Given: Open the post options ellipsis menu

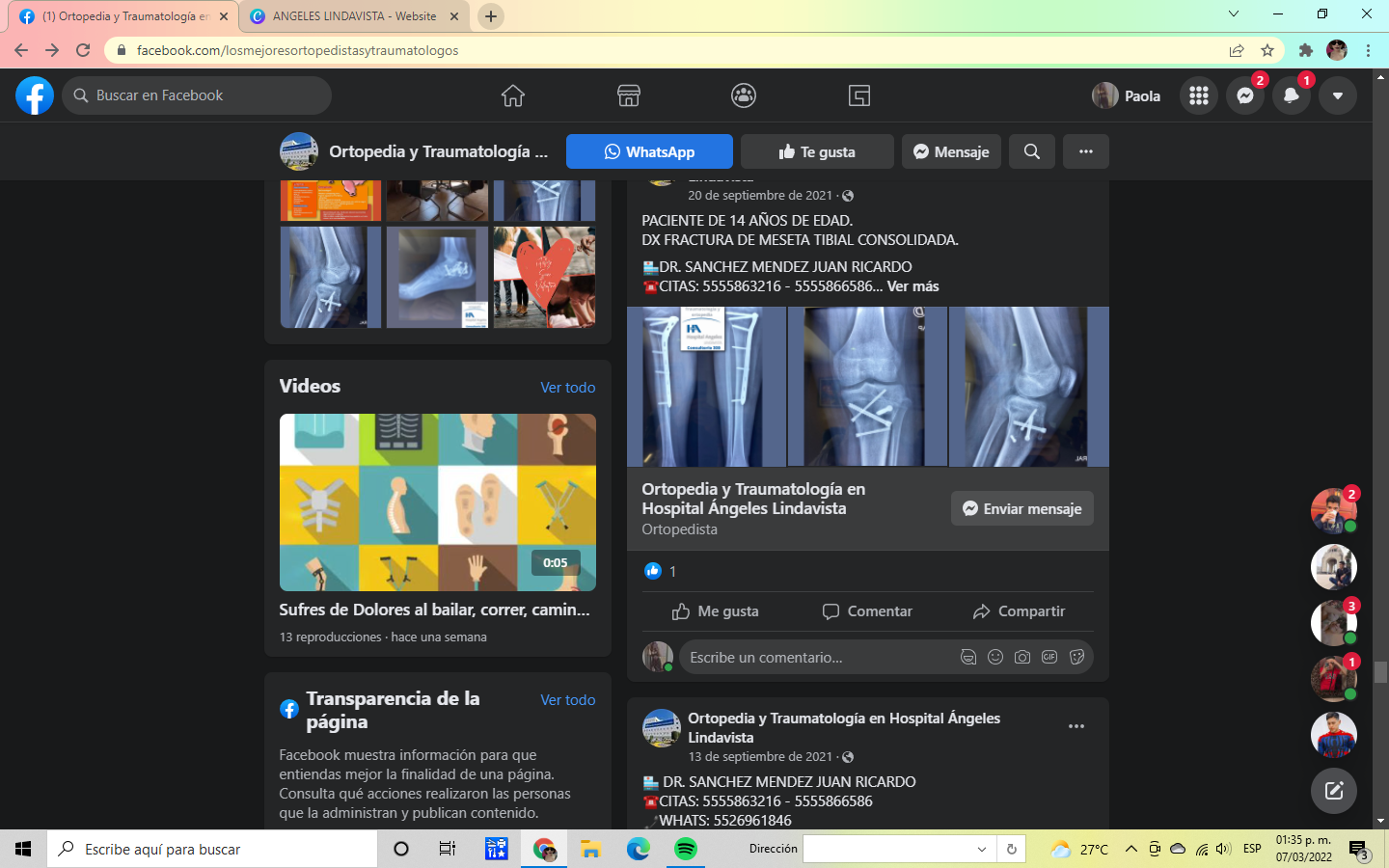Looking at the screenshot, I should click(x=1076, y=726).
